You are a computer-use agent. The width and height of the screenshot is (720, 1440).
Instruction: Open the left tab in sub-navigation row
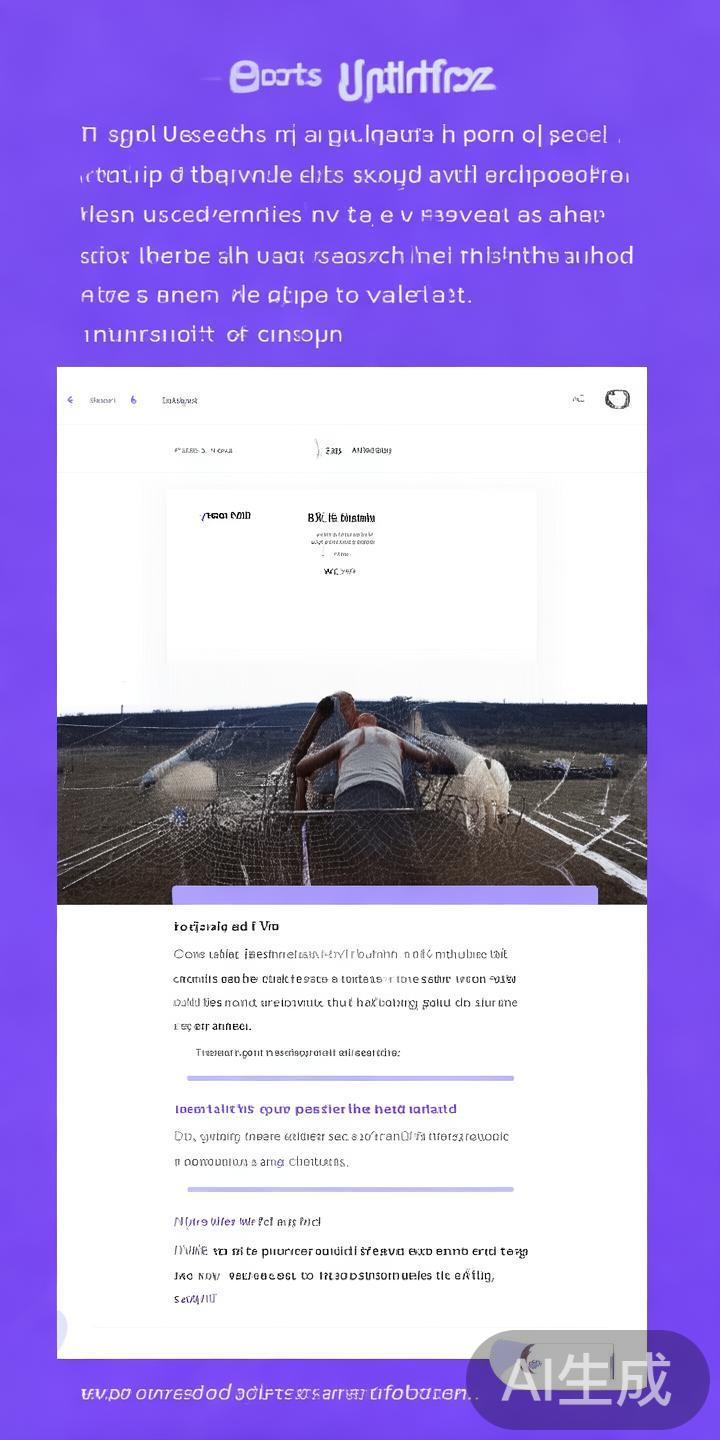pos(203,450)
